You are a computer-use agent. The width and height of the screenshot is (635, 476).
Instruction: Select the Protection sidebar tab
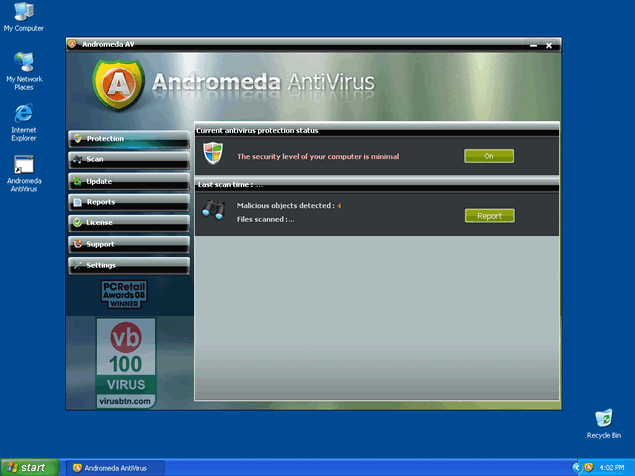coord(128,139)
